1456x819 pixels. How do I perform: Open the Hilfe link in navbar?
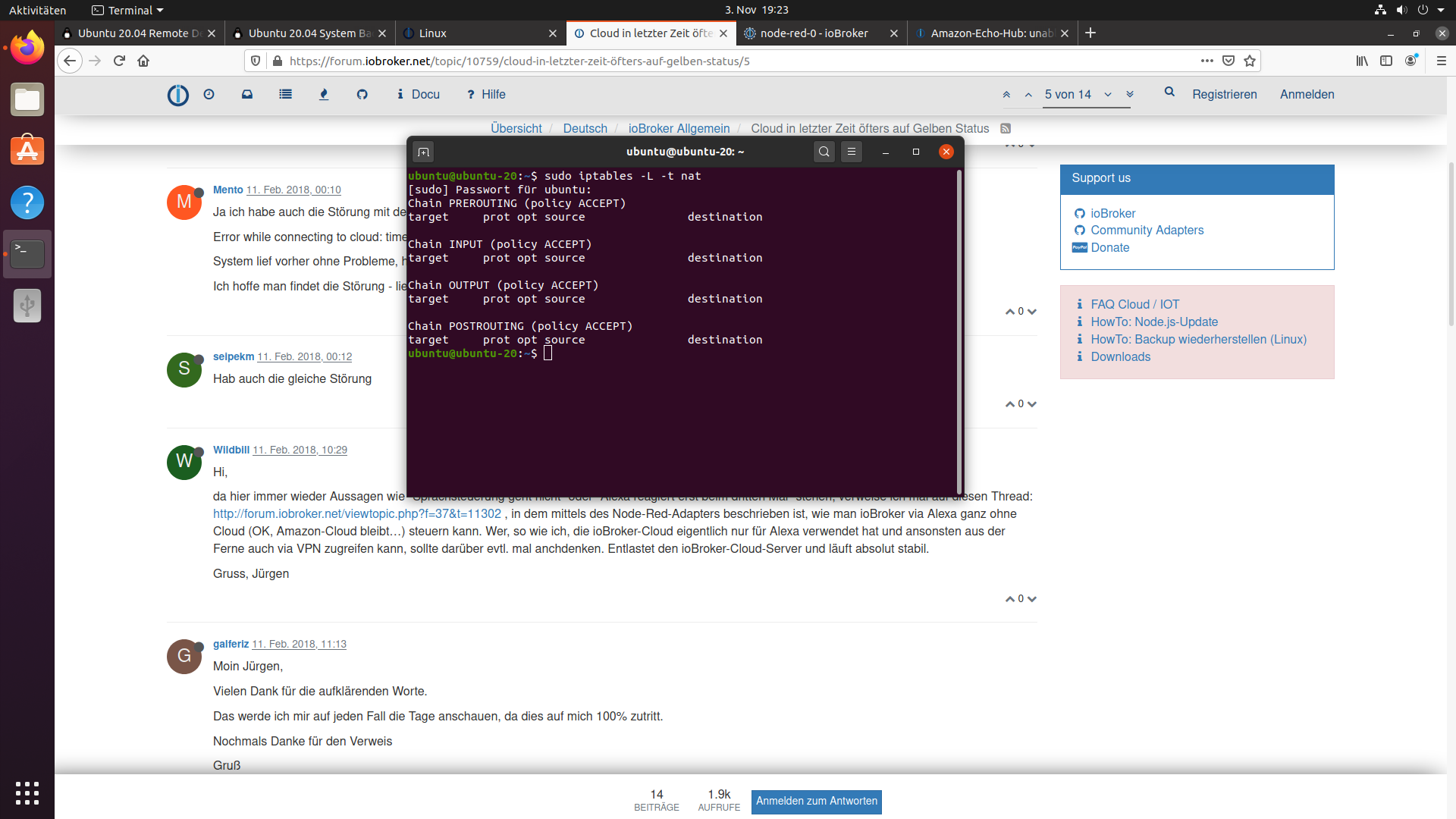[486, 94]
